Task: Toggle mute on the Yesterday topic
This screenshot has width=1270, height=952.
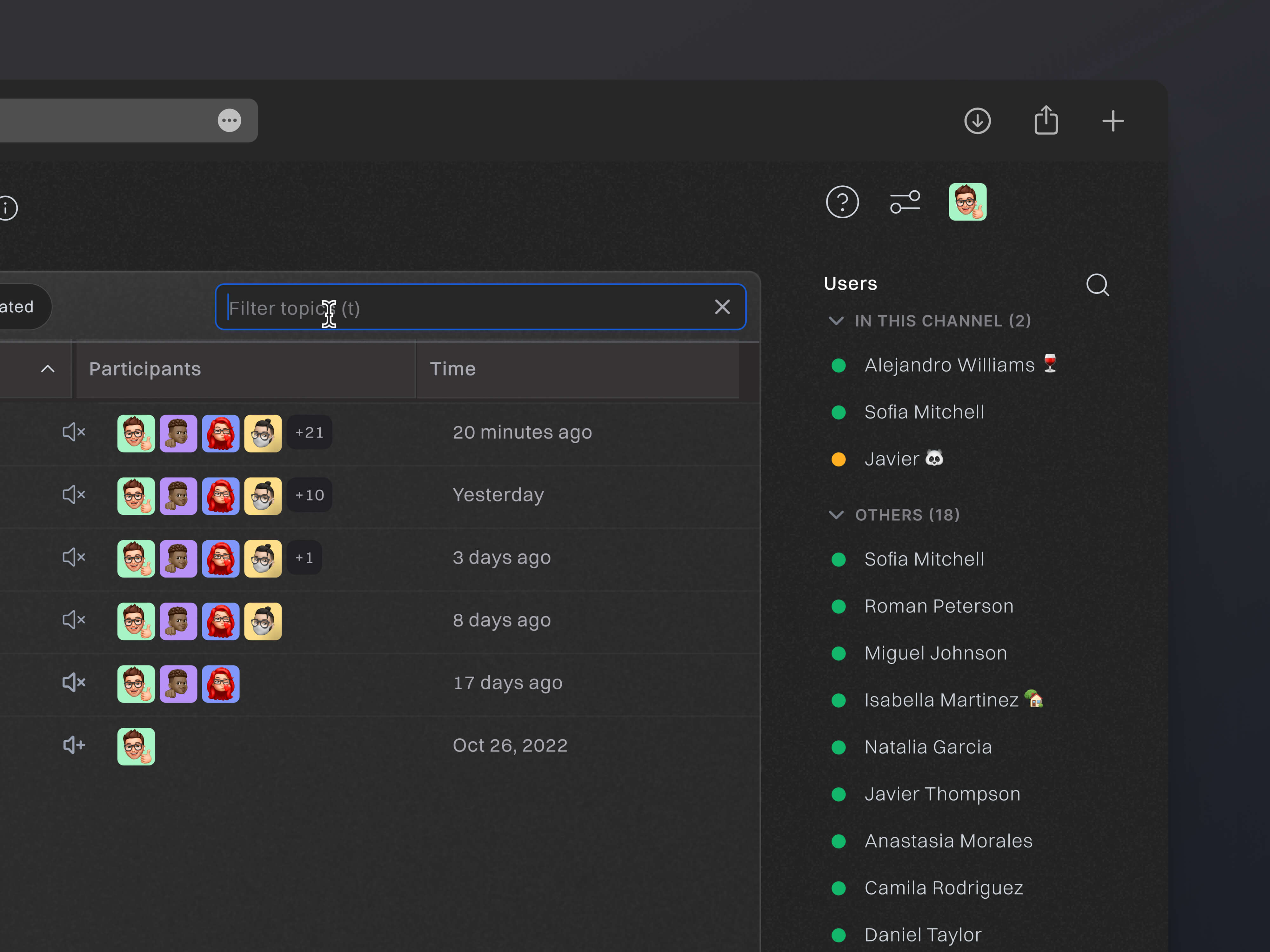Action: (73, 495)
